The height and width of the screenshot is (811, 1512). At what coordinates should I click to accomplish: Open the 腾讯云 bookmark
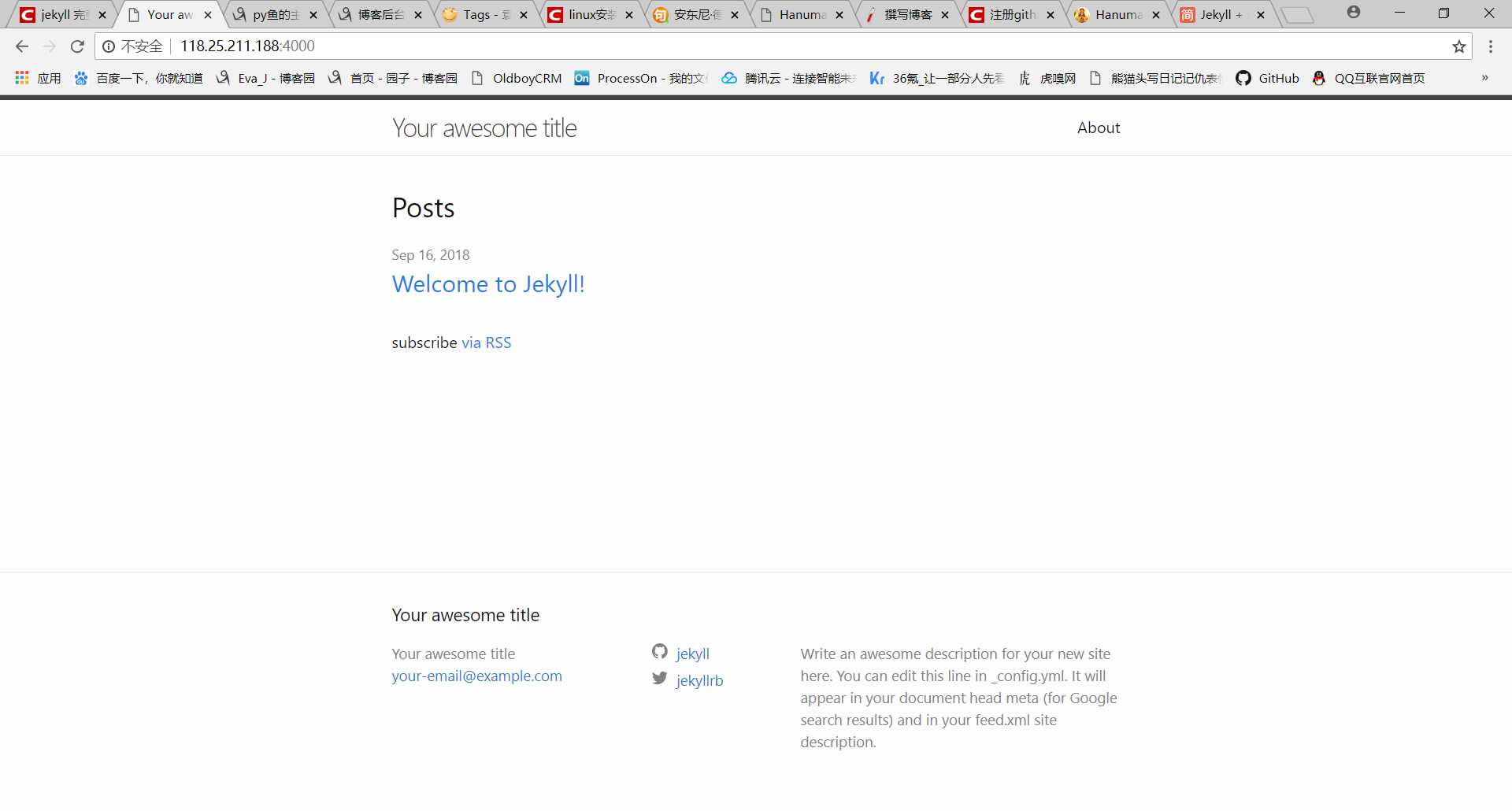pos(789,78)
